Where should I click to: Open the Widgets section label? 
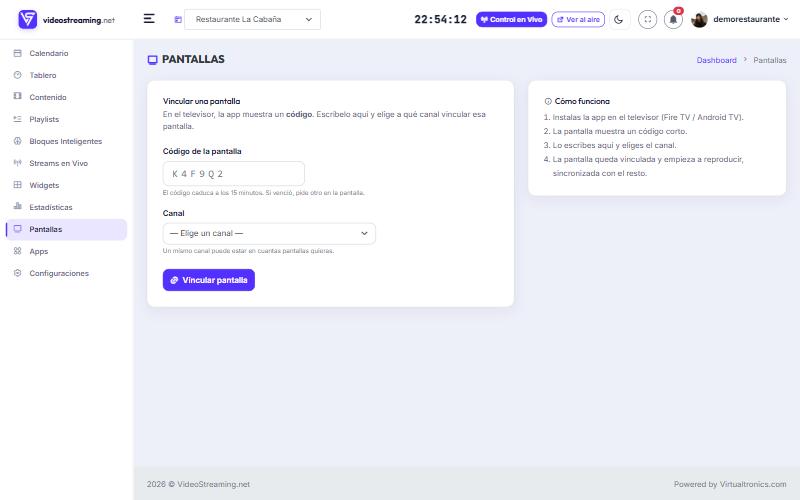tap(44, 185)
